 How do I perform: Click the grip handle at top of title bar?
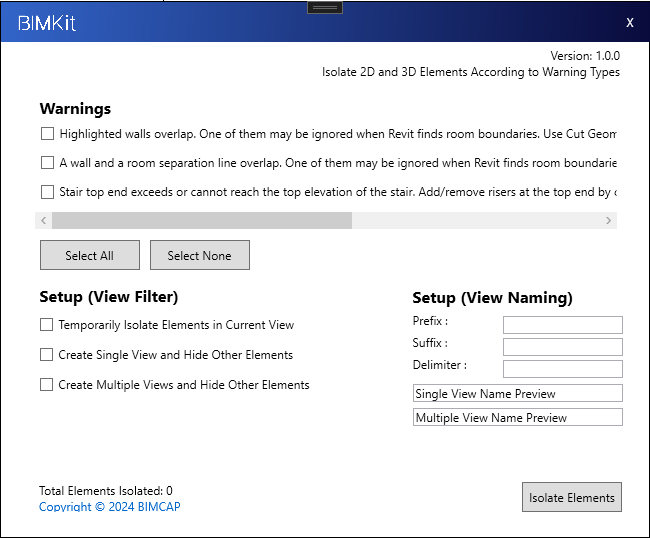pyautogui.click(x=325, y=7)
